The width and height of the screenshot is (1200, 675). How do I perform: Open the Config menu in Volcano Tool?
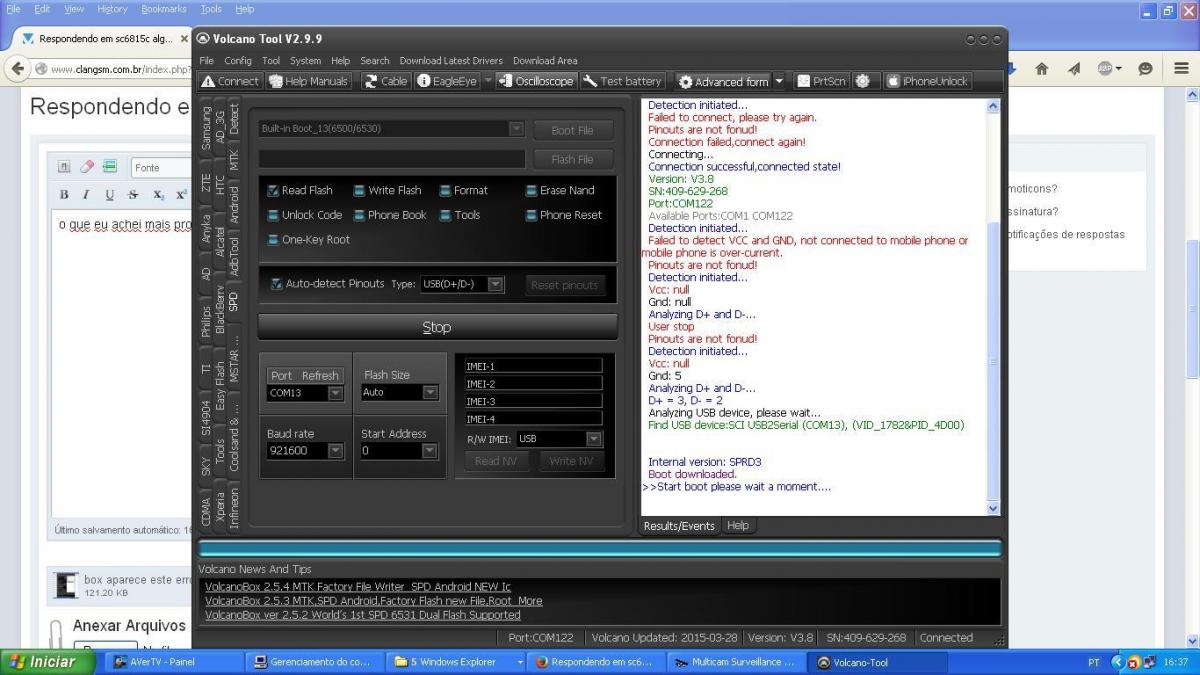[237, 61]
